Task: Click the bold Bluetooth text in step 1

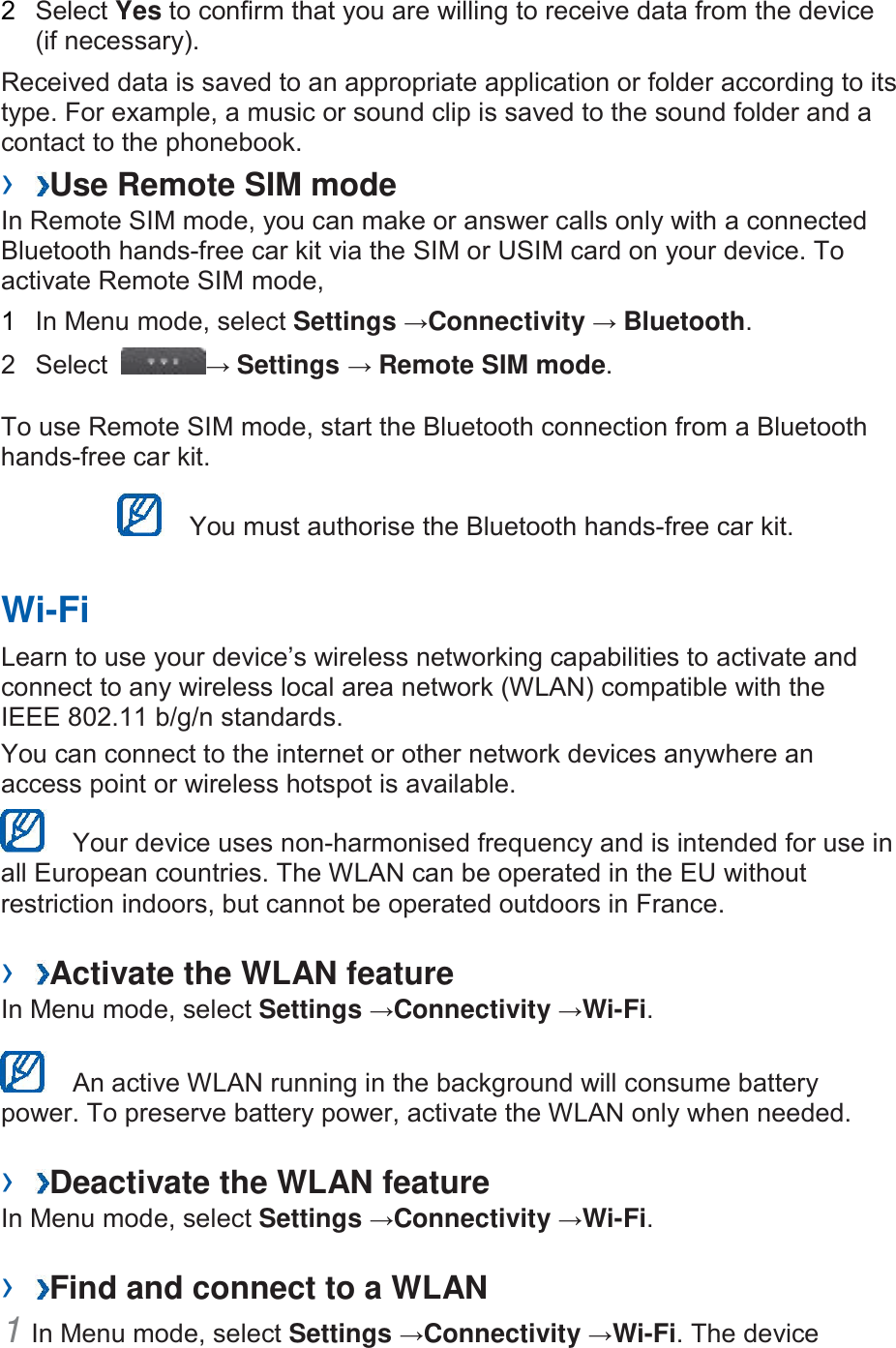Action: pos(684,321)
